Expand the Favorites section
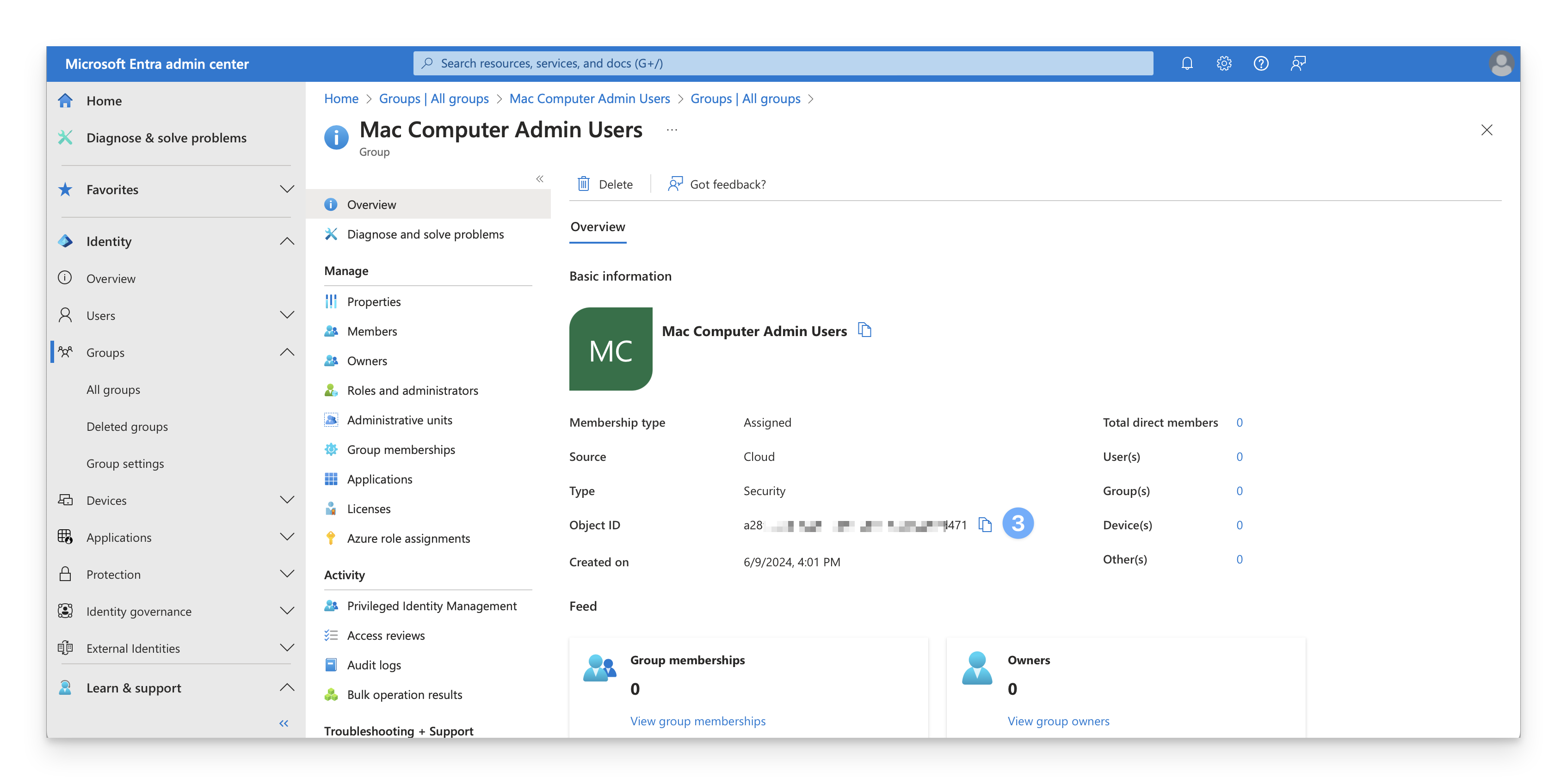 [286, 189]
